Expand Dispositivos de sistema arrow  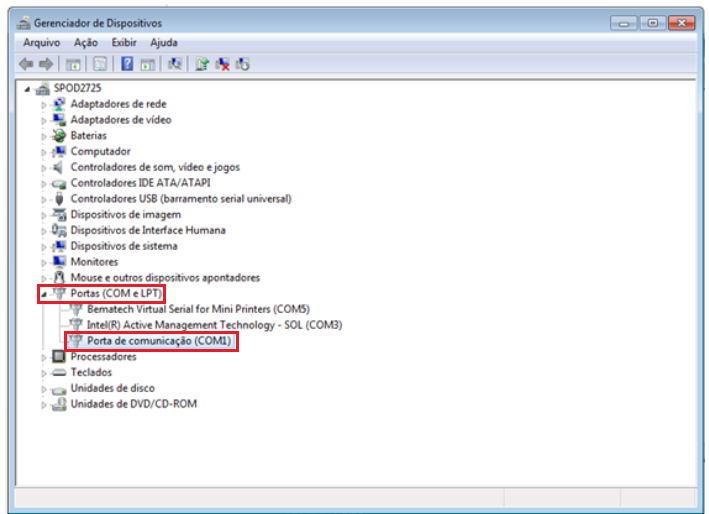(x=44, y=247)
